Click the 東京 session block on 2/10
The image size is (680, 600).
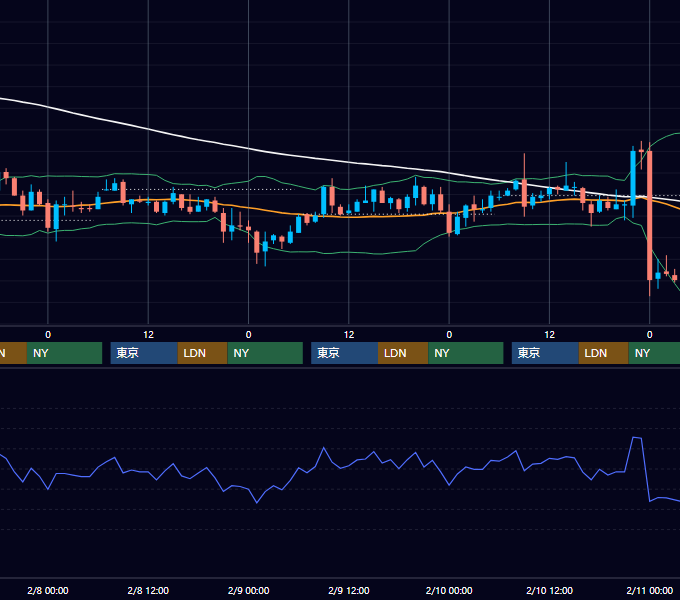[545, 353]
